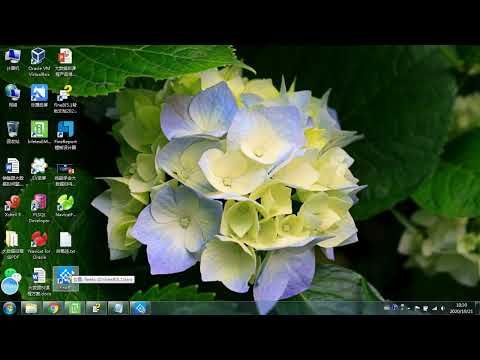This screenshot has height=360, width=480.
Task: Launch the green InfoteamDM shortcut icon
Action: [x=39, y=132]
